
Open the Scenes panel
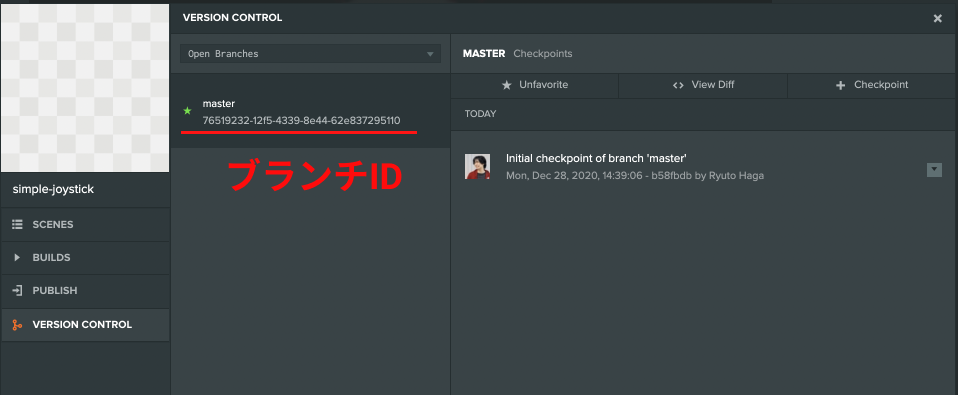click(x=85, y=225)
